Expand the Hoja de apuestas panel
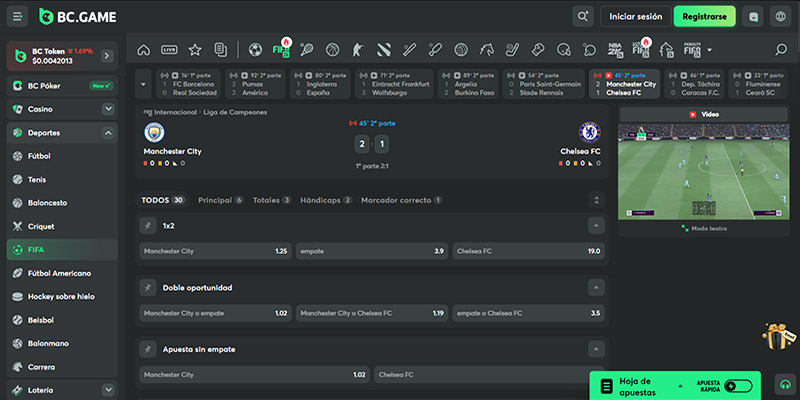The width and height of the screenshot is (800, 400). [x=680, y=386]
